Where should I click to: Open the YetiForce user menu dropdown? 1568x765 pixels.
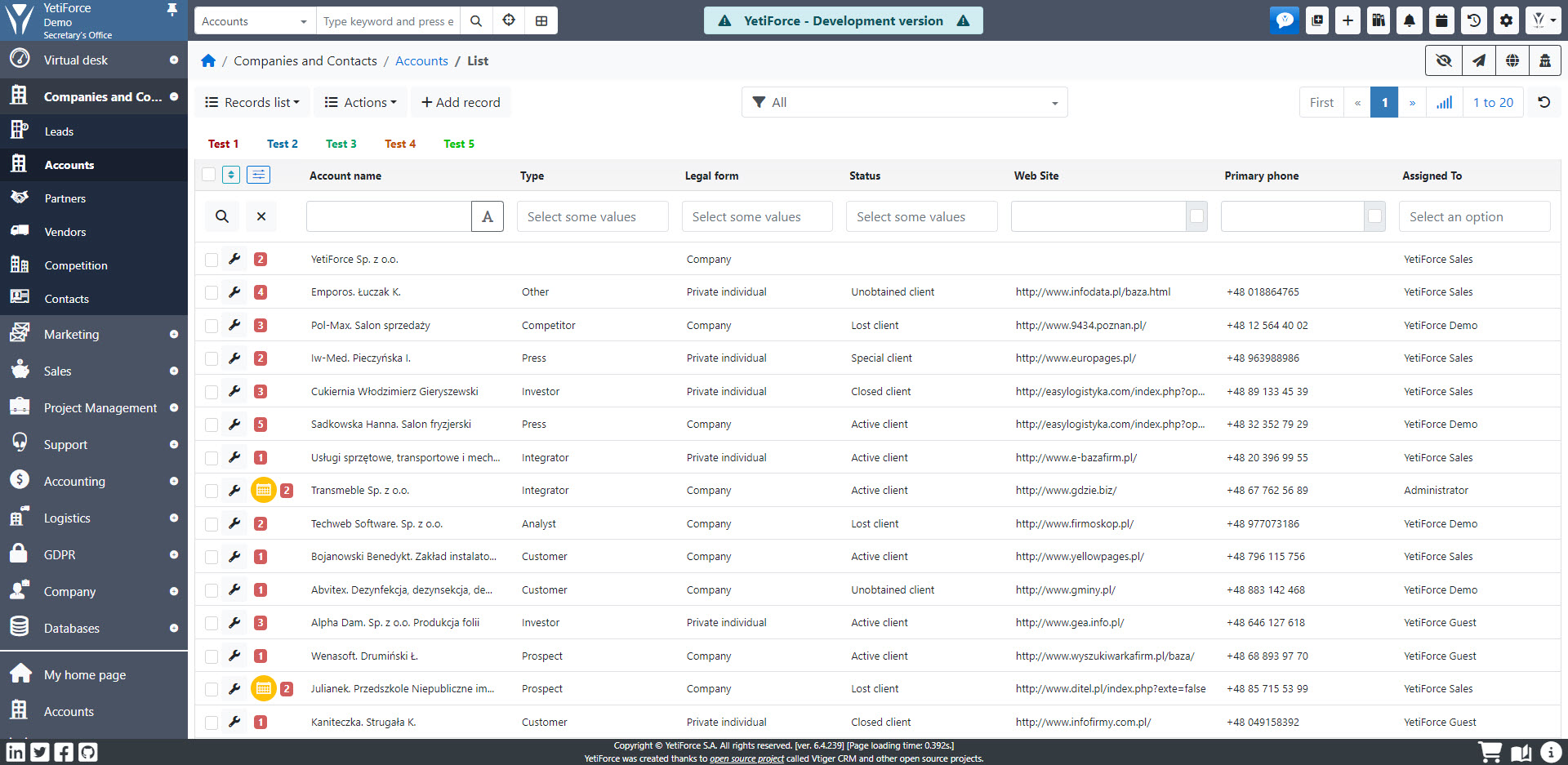pyautogui.click(x=1543, y=20)
